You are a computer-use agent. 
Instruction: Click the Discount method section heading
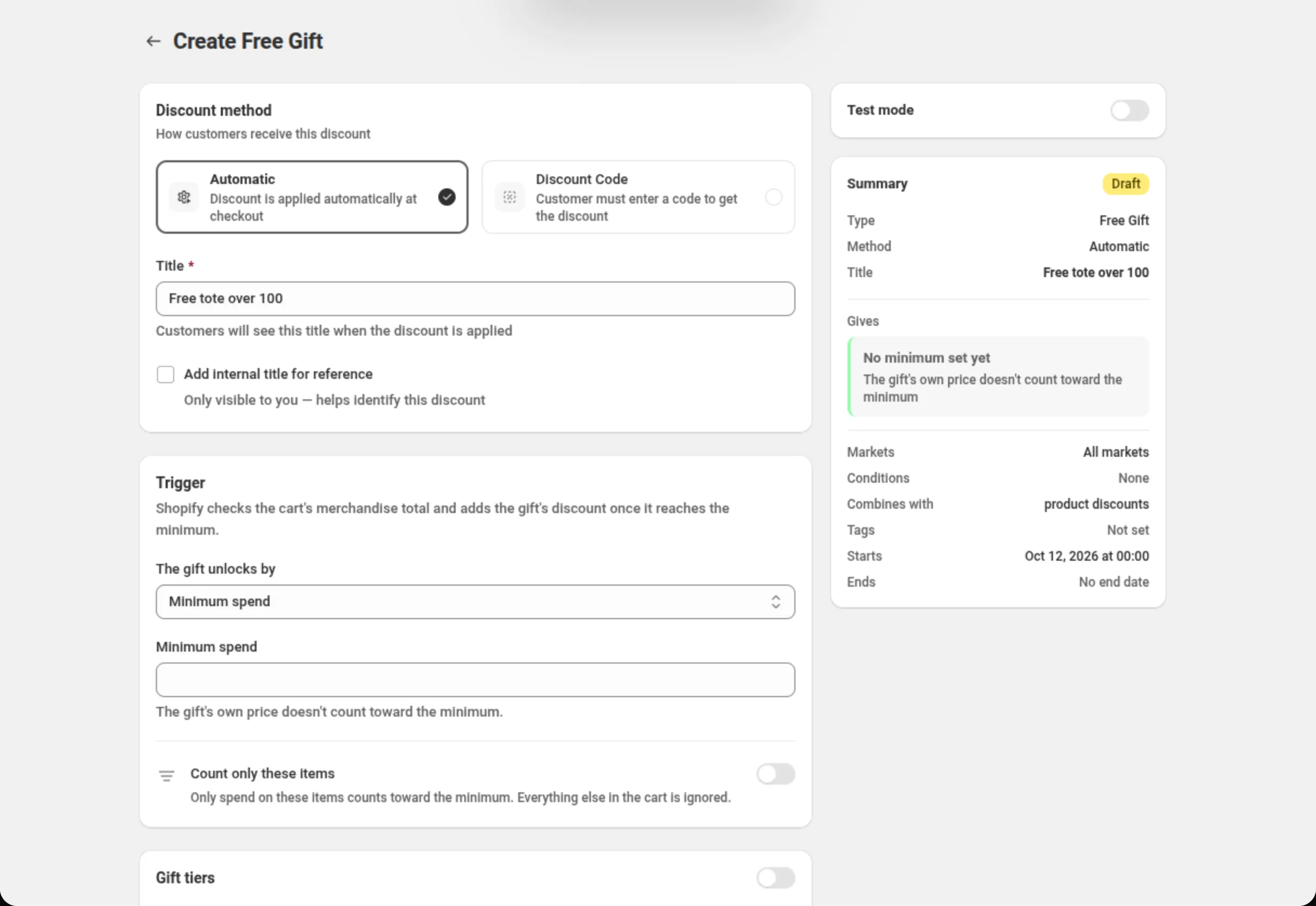pyautogui.click(x=213, y=110)
